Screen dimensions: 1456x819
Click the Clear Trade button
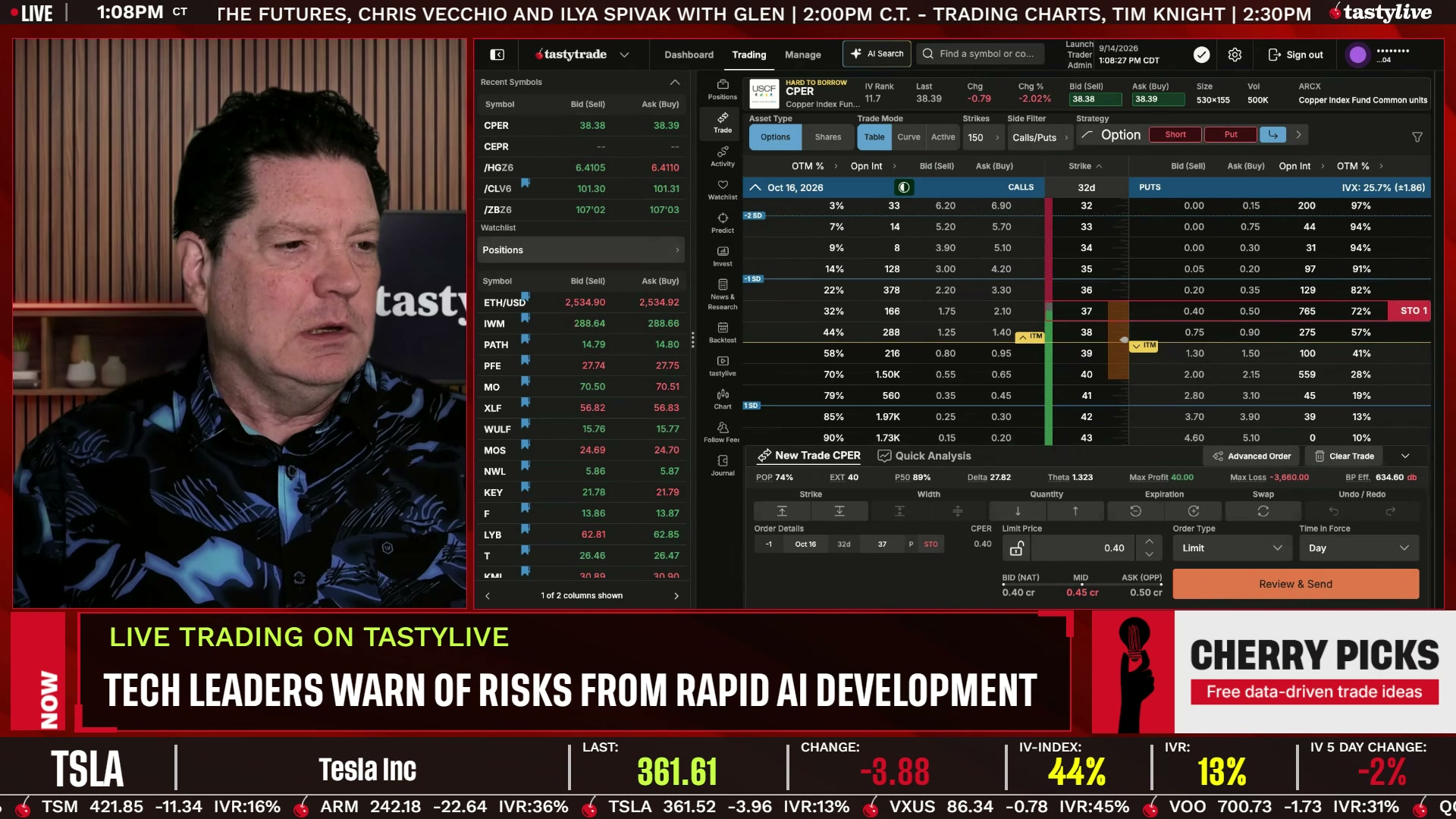click(x=1344, y=456)
